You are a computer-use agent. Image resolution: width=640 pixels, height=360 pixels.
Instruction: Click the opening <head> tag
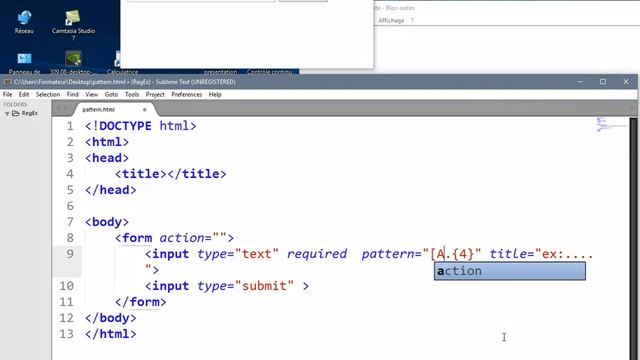click(107, 158)
